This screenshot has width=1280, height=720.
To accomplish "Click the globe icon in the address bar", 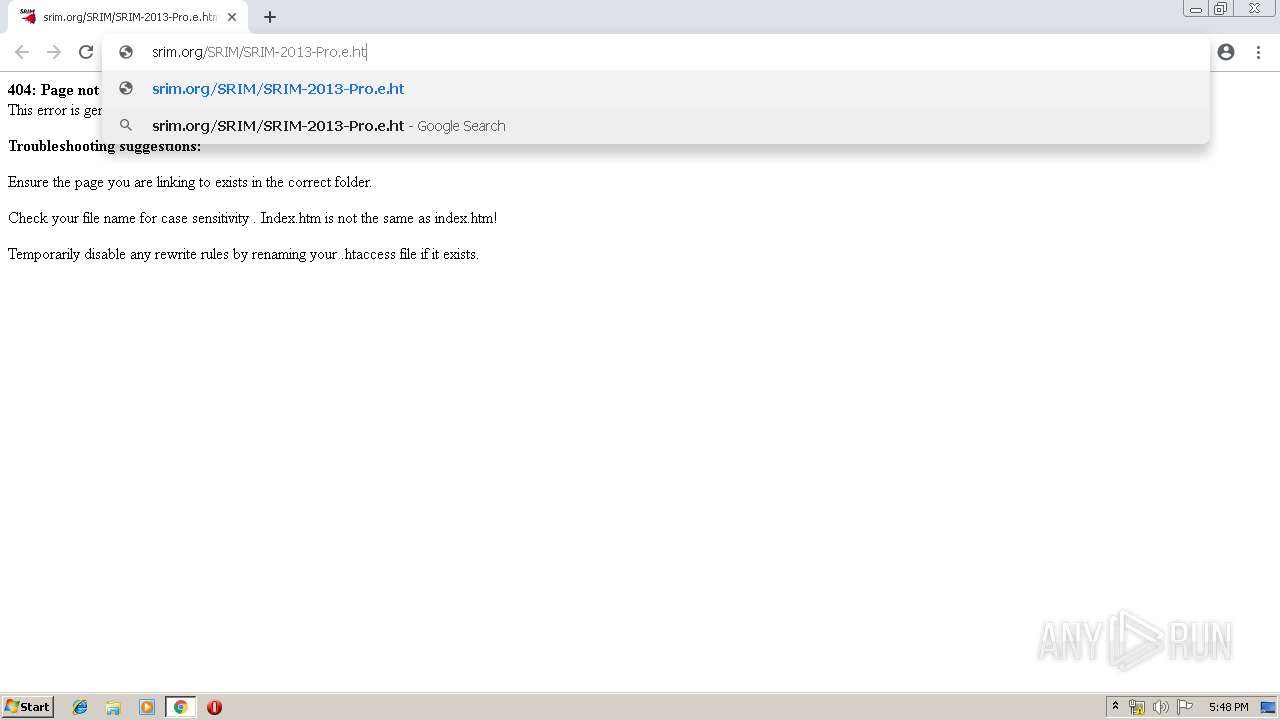I will pyautogui.click(x=126, y=52).
